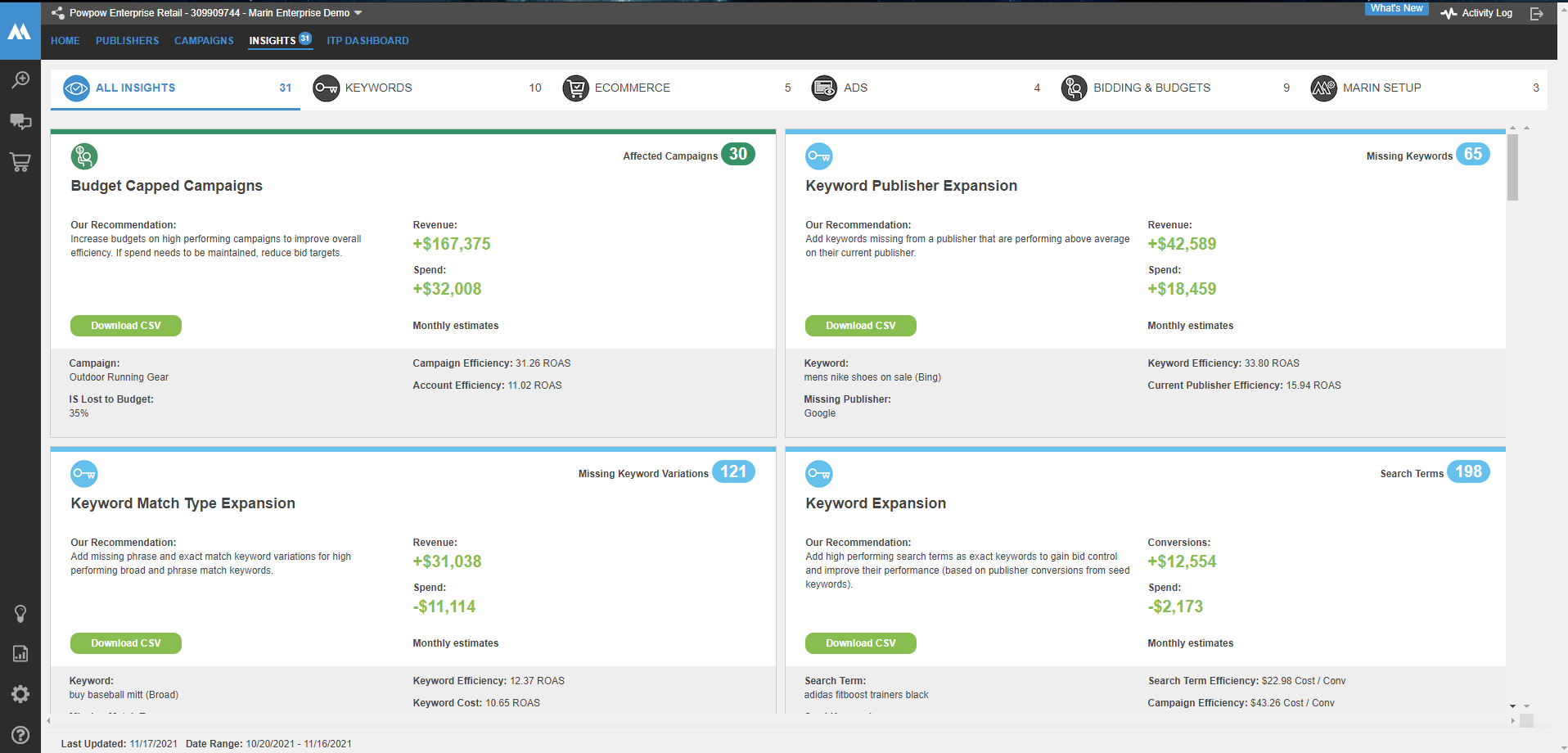
Task: Select the search magnifier in the left sidebar
Action: [x=20, y=79]
